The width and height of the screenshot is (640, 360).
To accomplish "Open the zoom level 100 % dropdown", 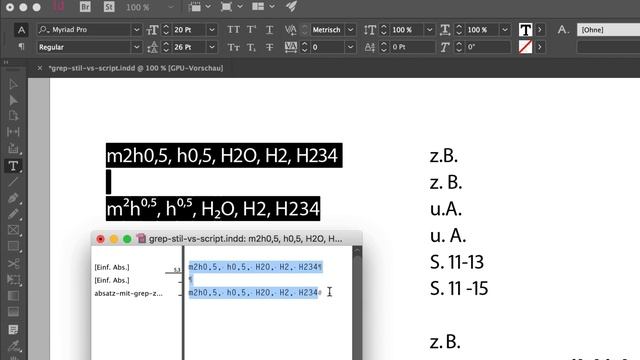I will click(171, 7).
